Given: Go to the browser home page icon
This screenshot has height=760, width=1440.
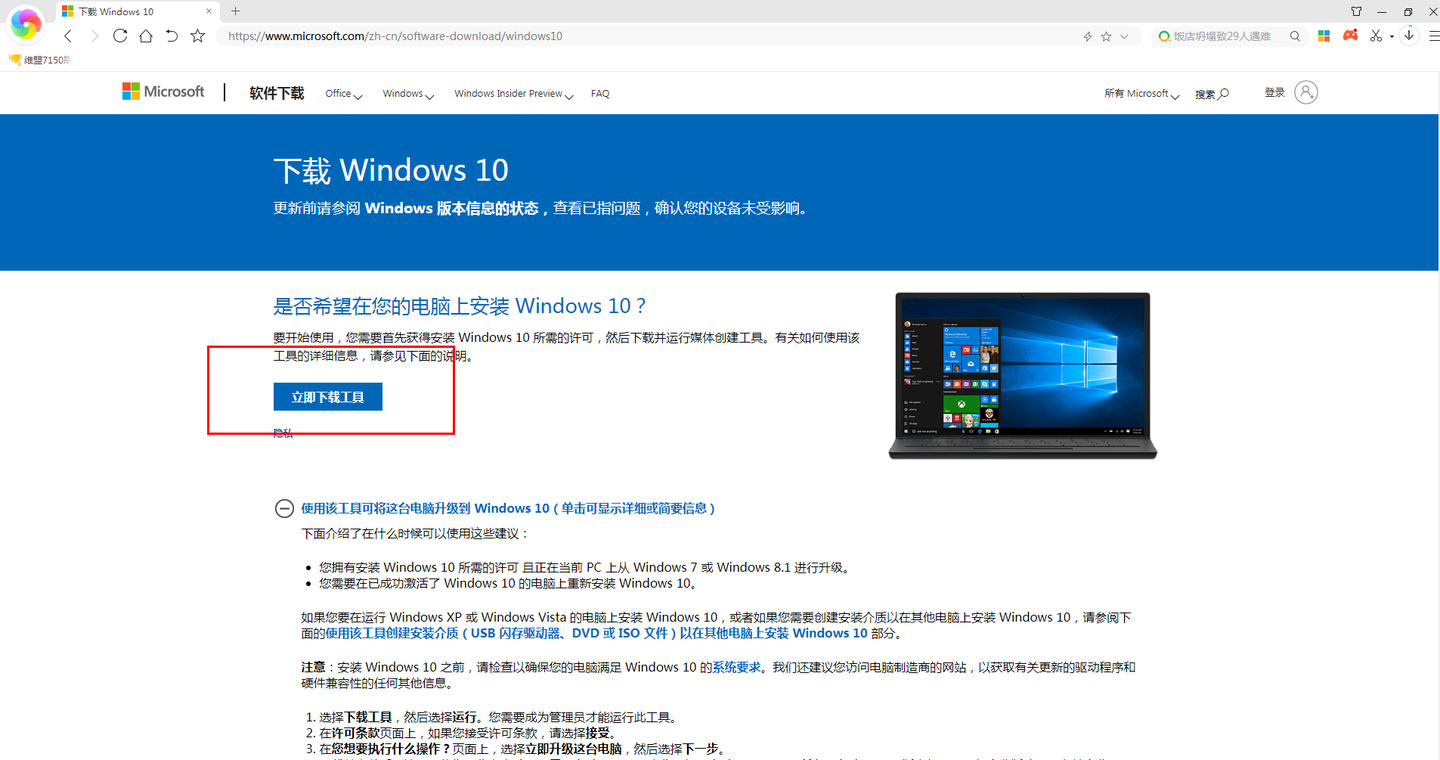Looking at the screenshot, I should [x=146, y=36].
